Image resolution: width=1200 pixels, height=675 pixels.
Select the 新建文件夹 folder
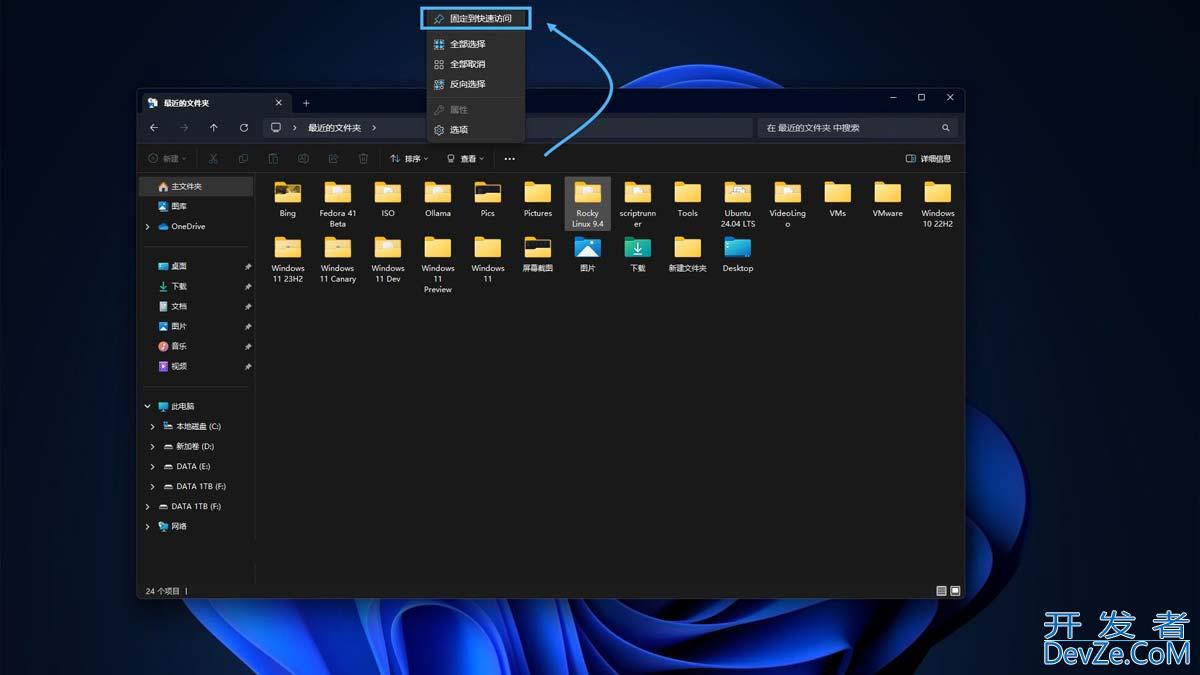[x=688, y=254]
